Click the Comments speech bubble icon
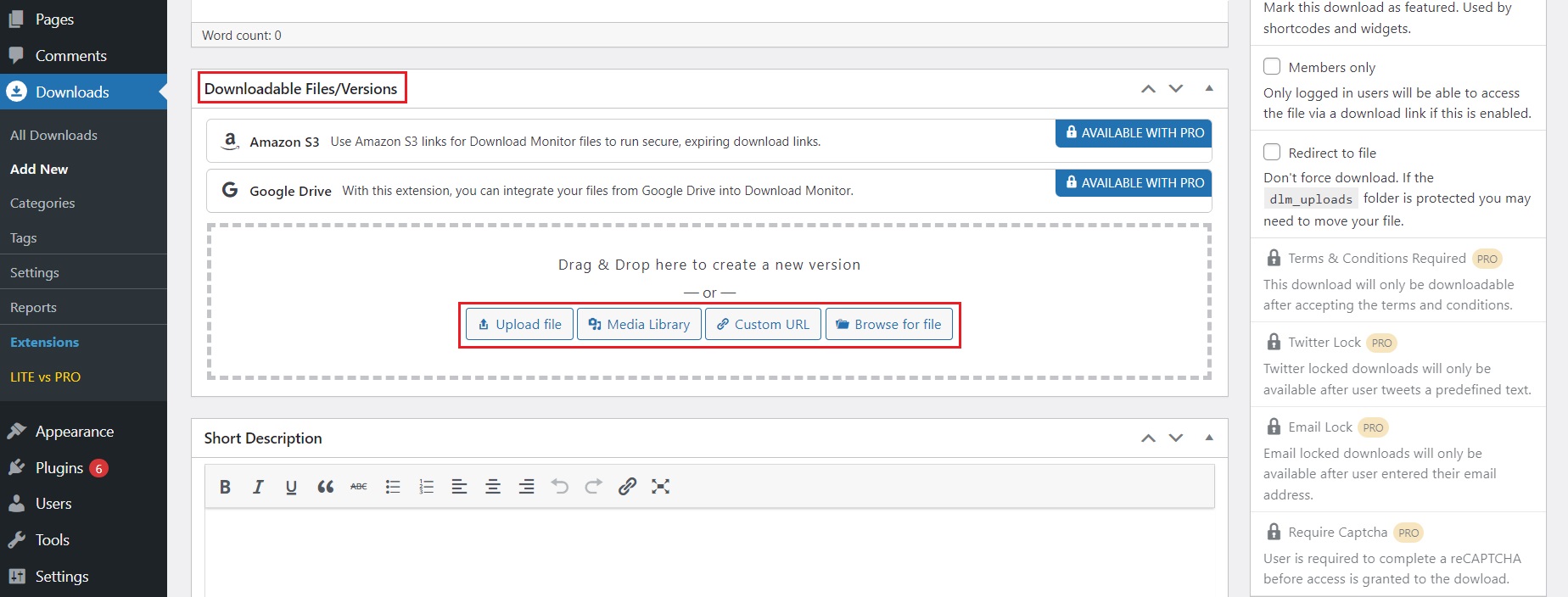1568x597 pixels. pos(16,55)
